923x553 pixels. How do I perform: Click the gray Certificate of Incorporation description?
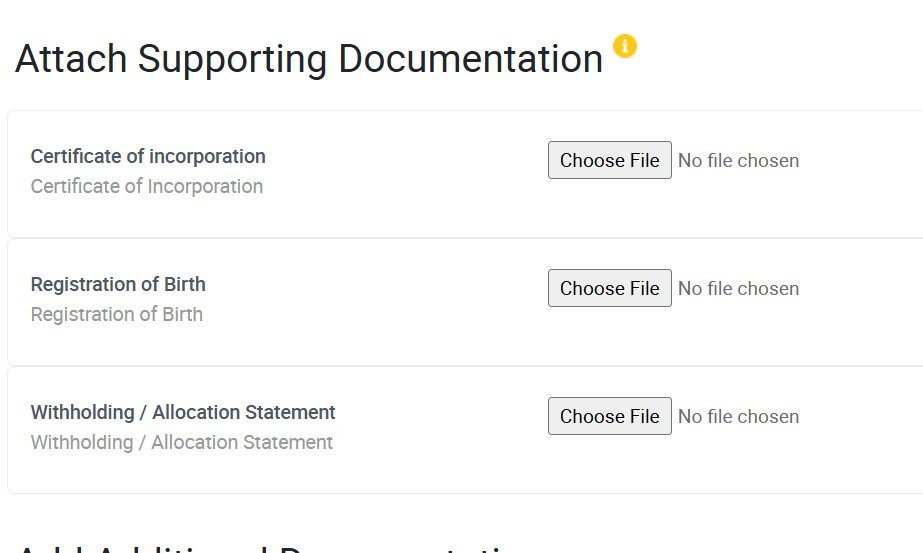tap(147, 186)
